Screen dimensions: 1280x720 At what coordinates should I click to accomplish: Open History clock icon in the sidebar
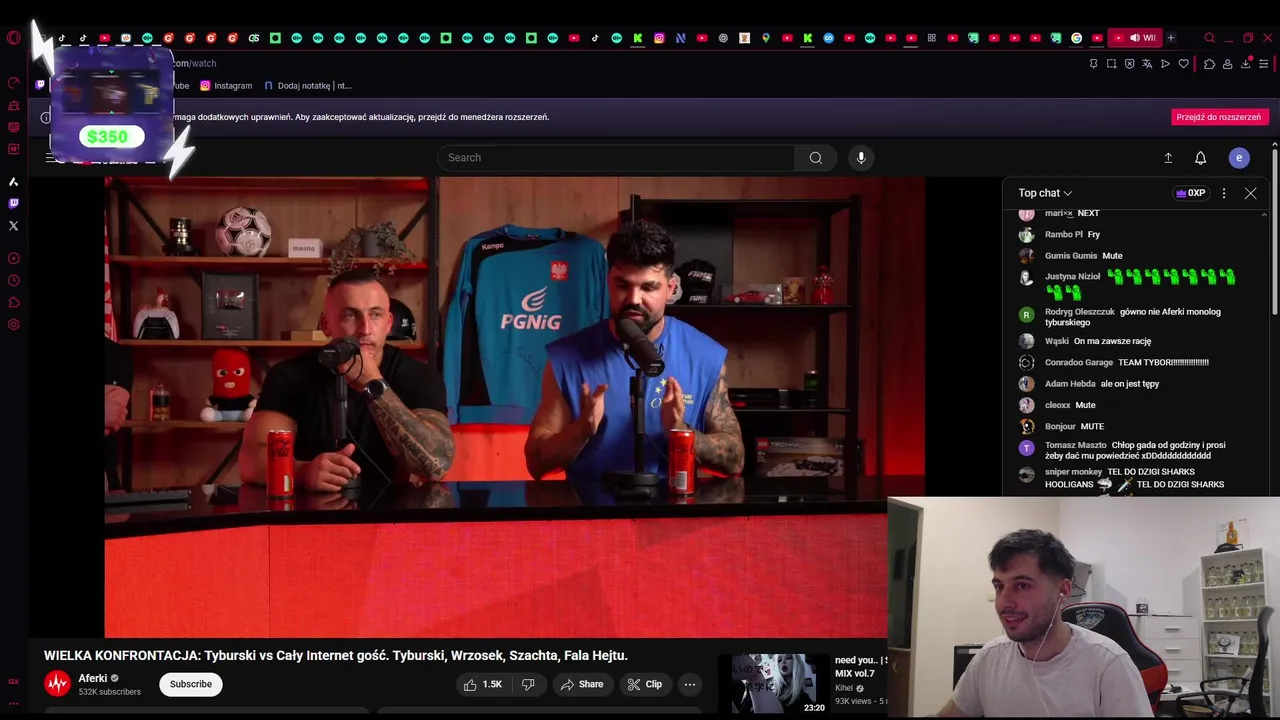pos(13,280)
